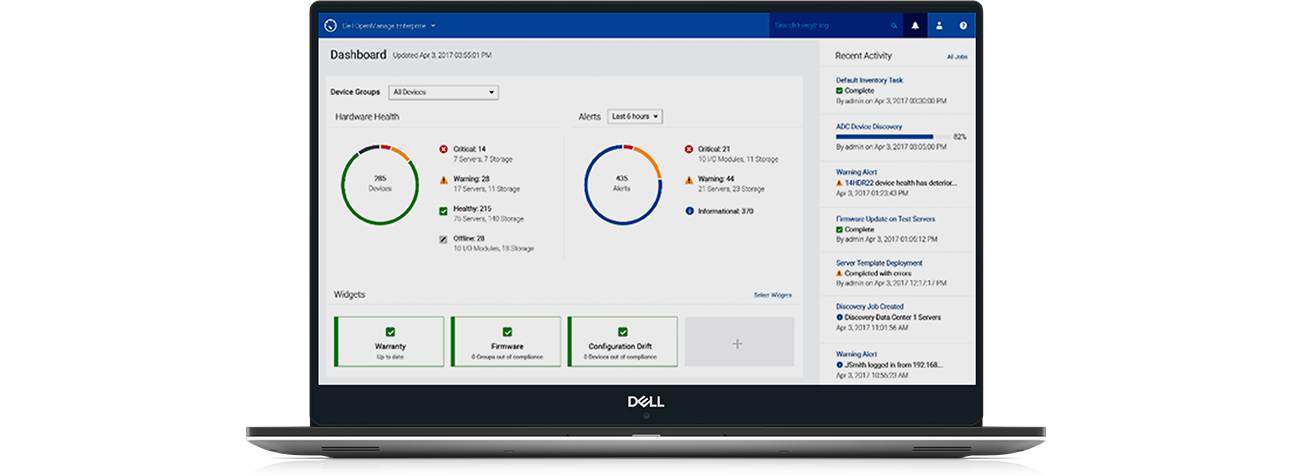Click Configuration Drift widget green check icon
1293x476 pixels.
[623, 331]
